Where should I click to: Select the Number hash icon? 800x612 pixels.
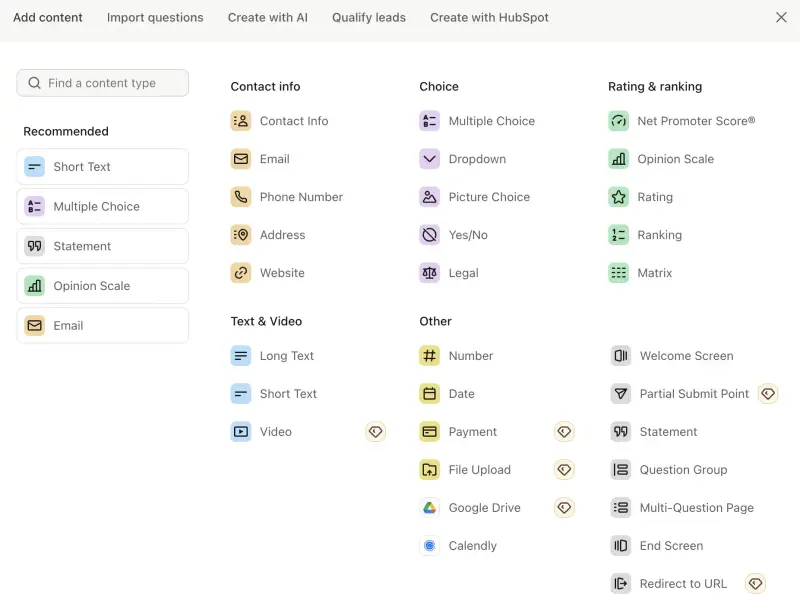pyautogui.click(x=430, y=355)
